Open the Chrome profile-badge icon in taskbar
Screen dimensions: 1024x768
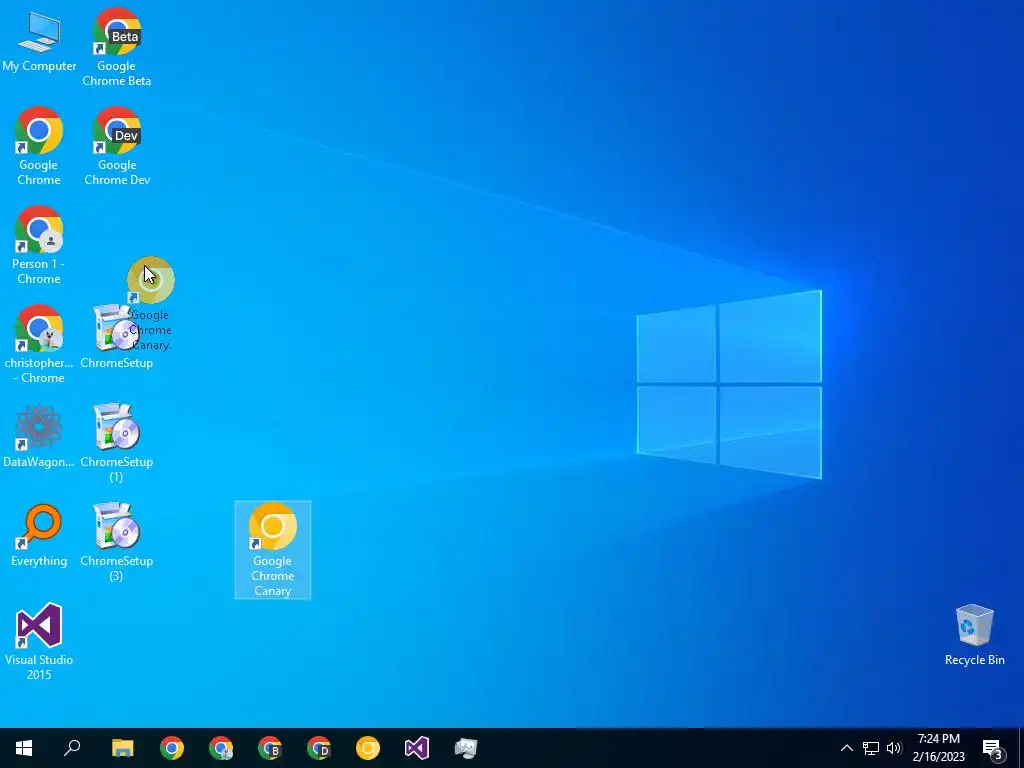(221, 748)
